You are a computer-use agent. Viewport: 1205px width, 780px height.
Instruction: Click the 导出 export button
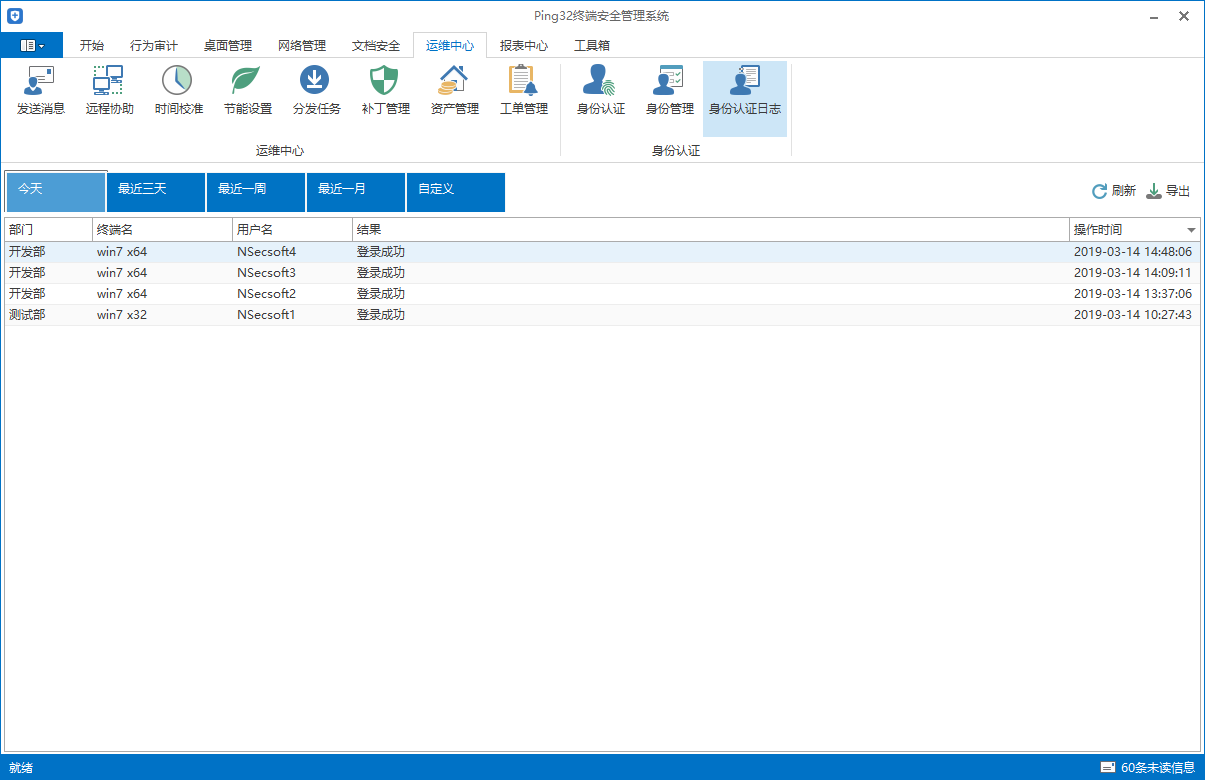pyautogui.click(x=1168, y=191)
